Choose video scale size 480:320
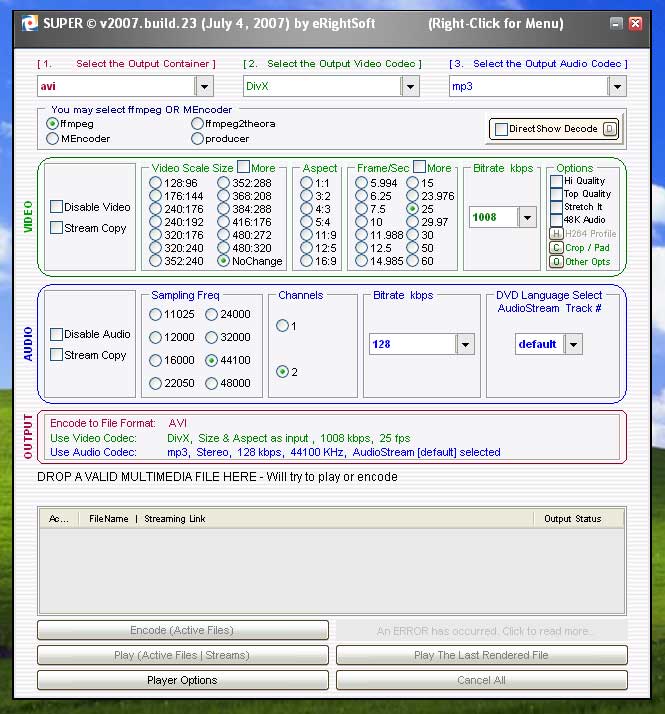Viewport: 665px width, 714px height. 224,248
